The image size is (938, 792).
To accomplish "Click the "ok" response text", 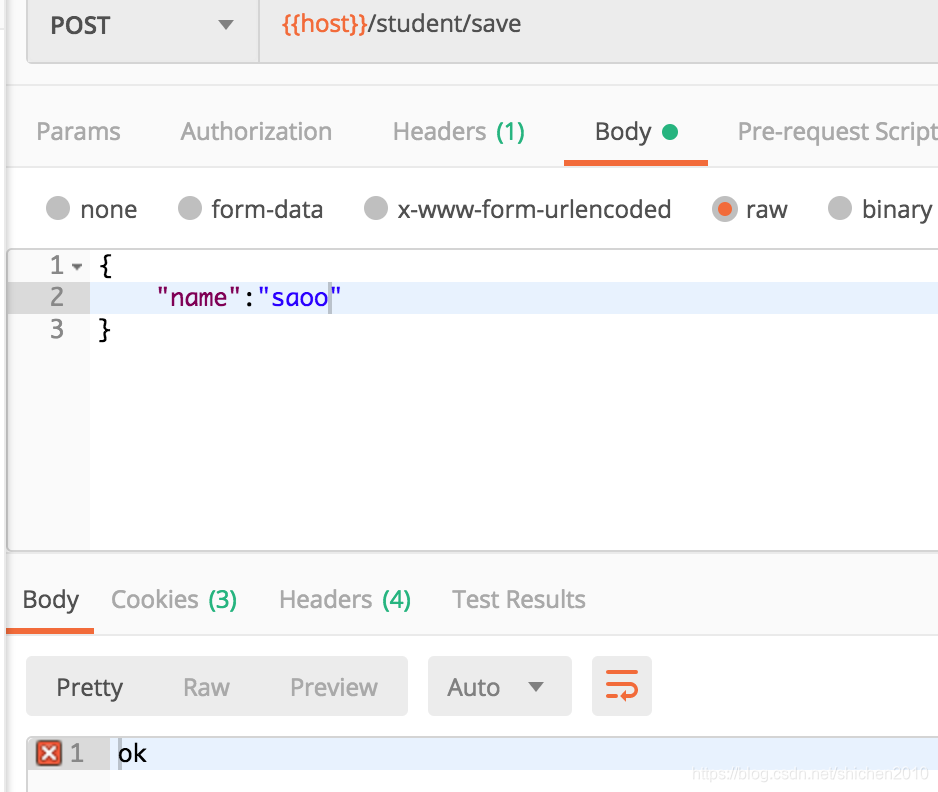I will click(x=132, y=754).
